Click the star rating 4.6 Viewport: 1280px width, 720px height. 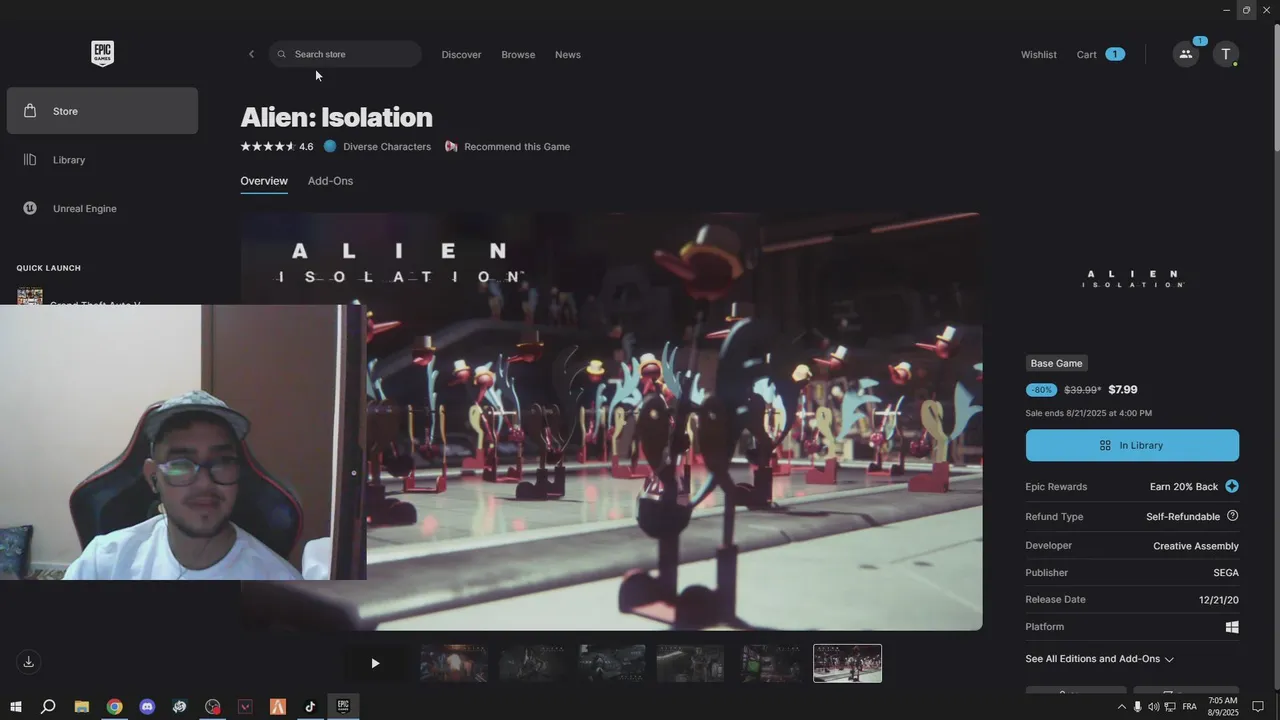[x=277, y=146]
